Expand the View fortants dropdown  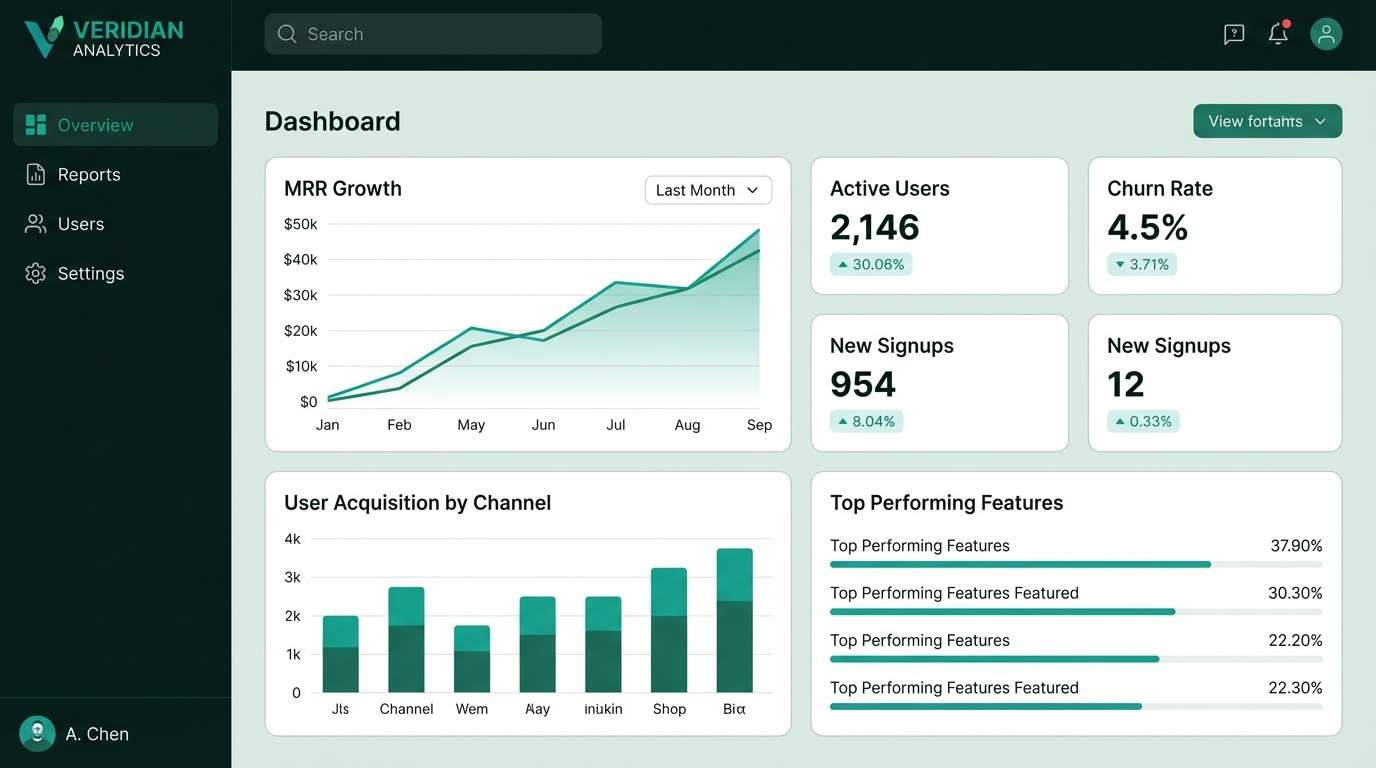pyautogui.click(x=1267, y=120)
